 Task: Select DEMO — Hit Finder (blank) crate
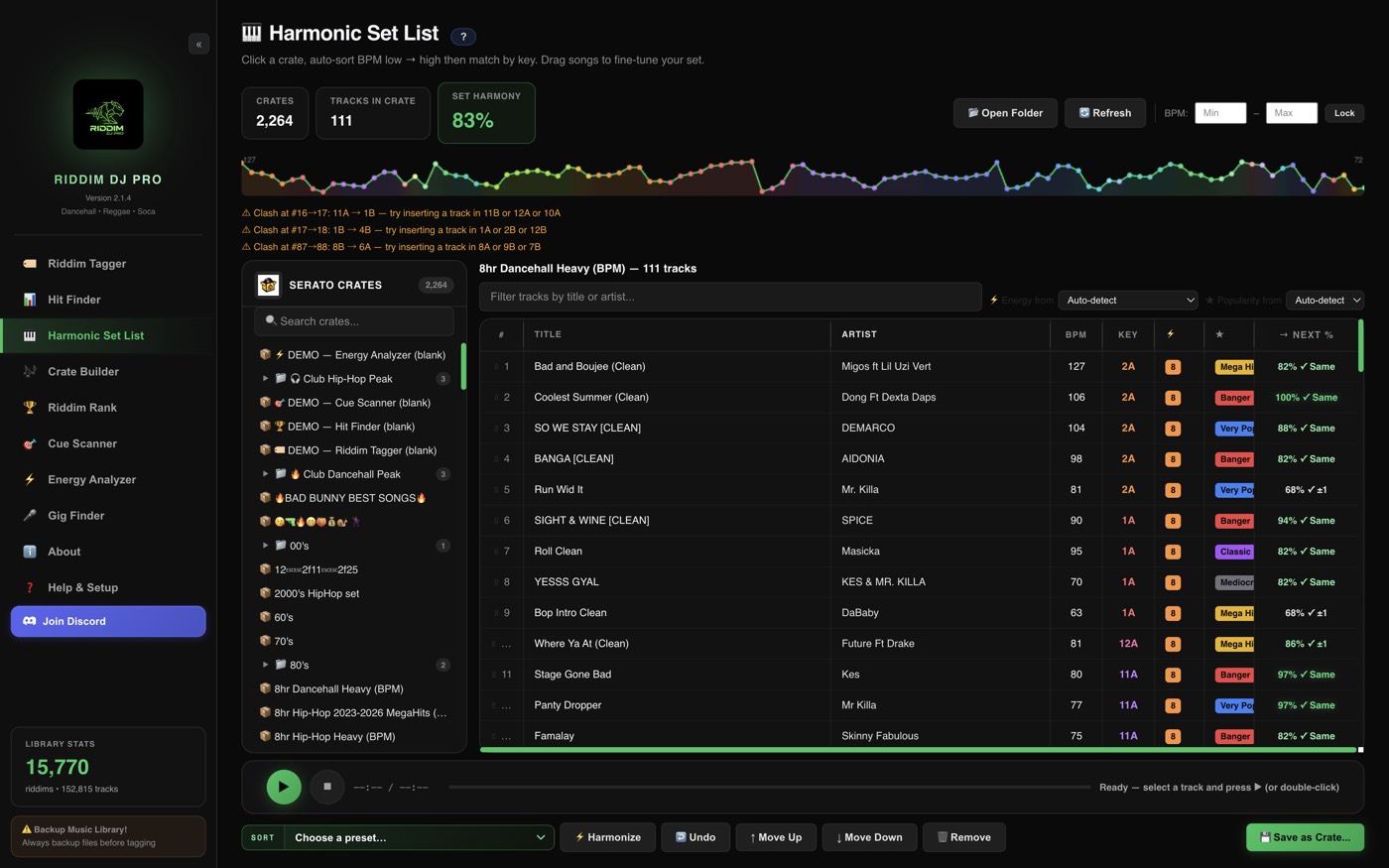(354, 427)
